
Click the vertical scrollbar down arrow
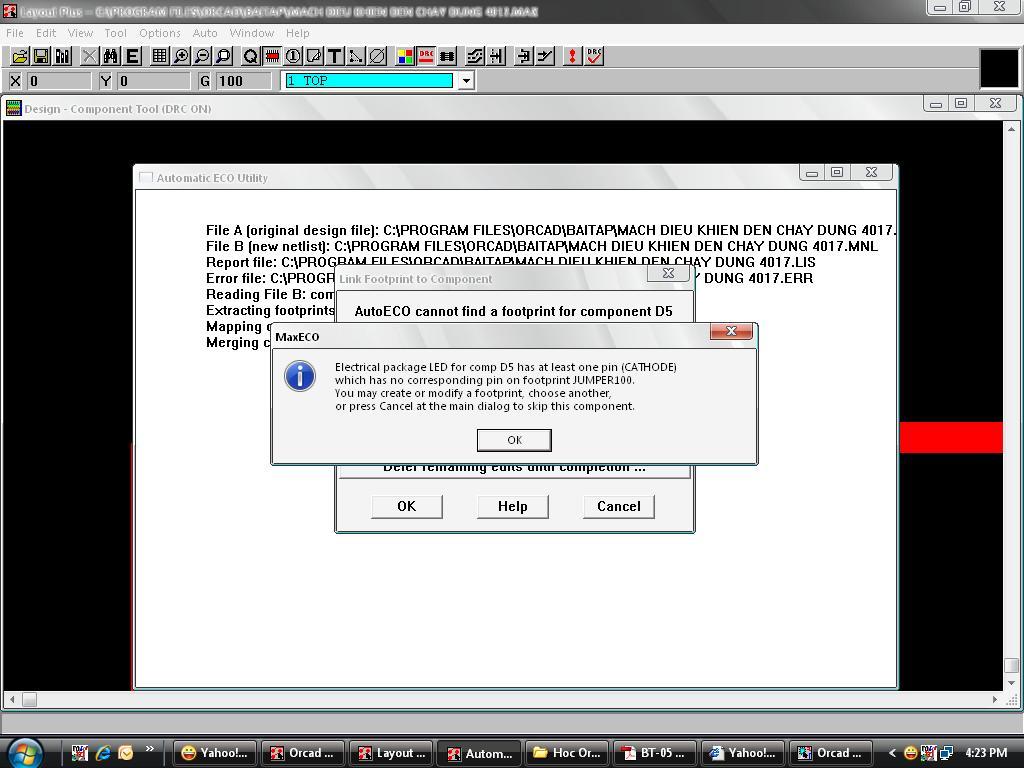coord(1011,683)
